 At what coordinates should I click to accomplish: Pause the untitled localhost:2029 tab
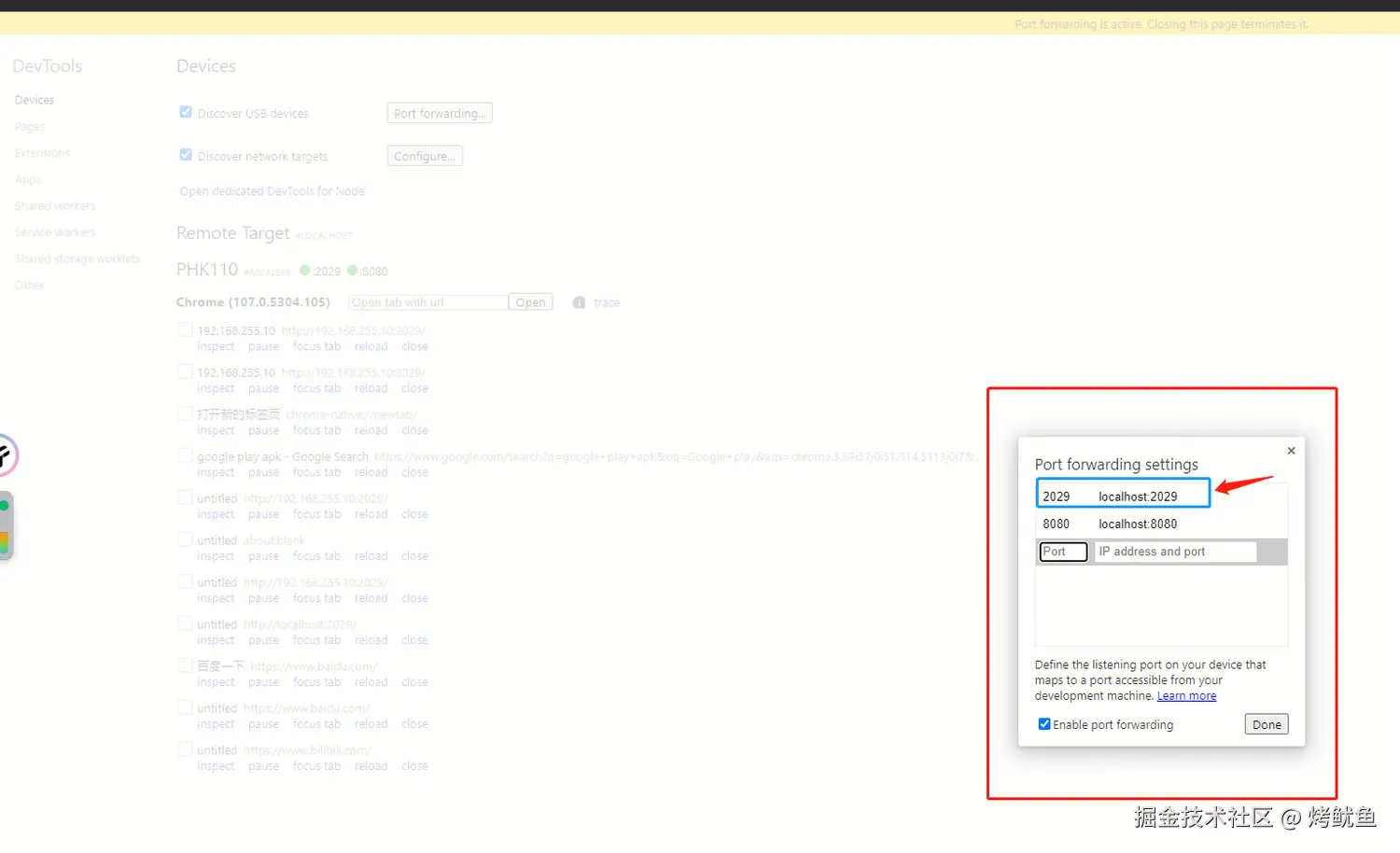click(x=263, y=640)
